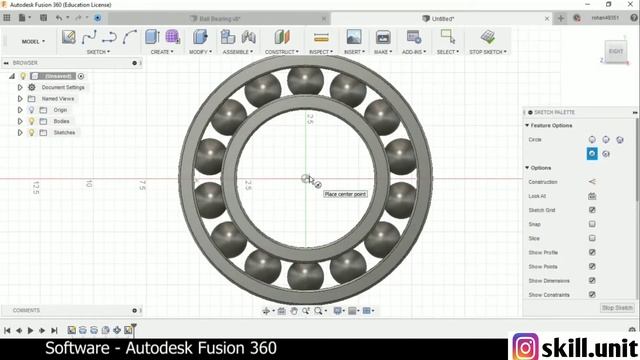Click the Zoom magnifier icon
The height and width of the screenshot is (360, 640).
(318, 311)
